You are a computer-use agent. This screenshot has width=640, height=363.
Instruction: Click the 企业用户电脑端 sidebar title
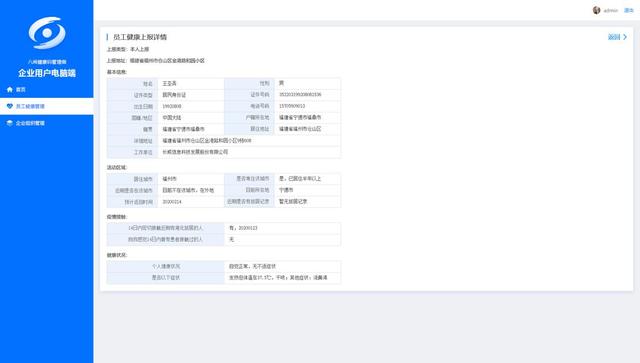tap(47, 73)
